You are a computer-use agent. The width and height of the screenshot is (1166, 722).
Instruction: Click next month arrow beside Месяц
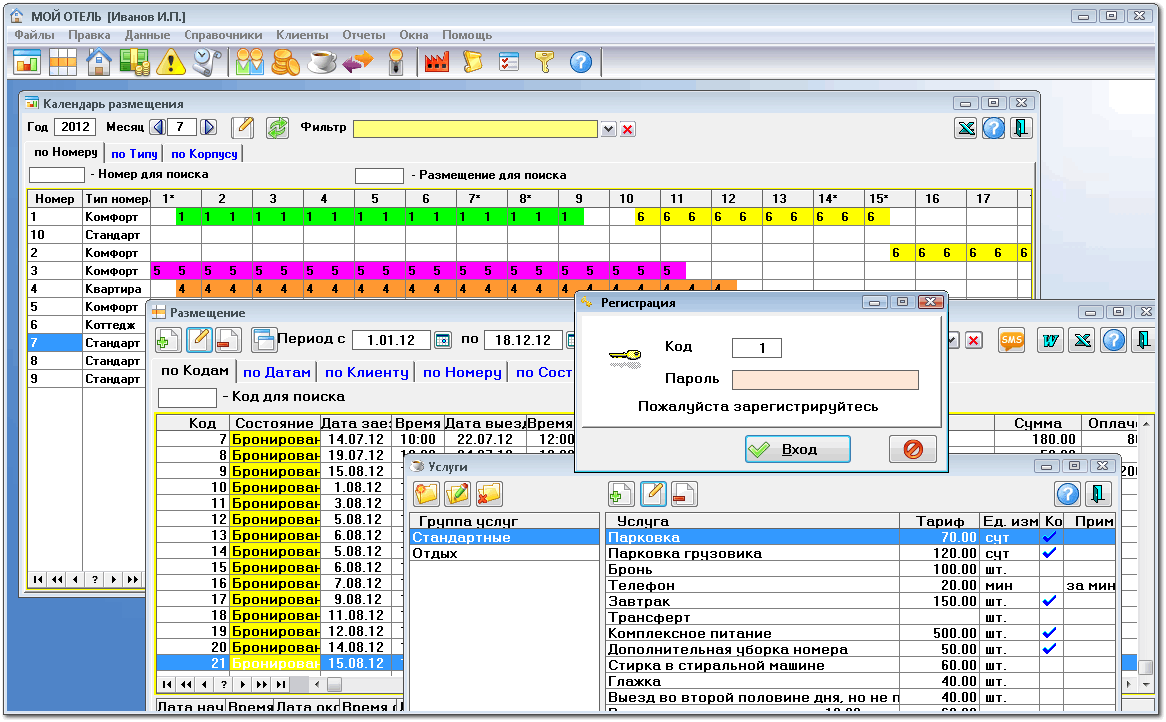point(208,128)
